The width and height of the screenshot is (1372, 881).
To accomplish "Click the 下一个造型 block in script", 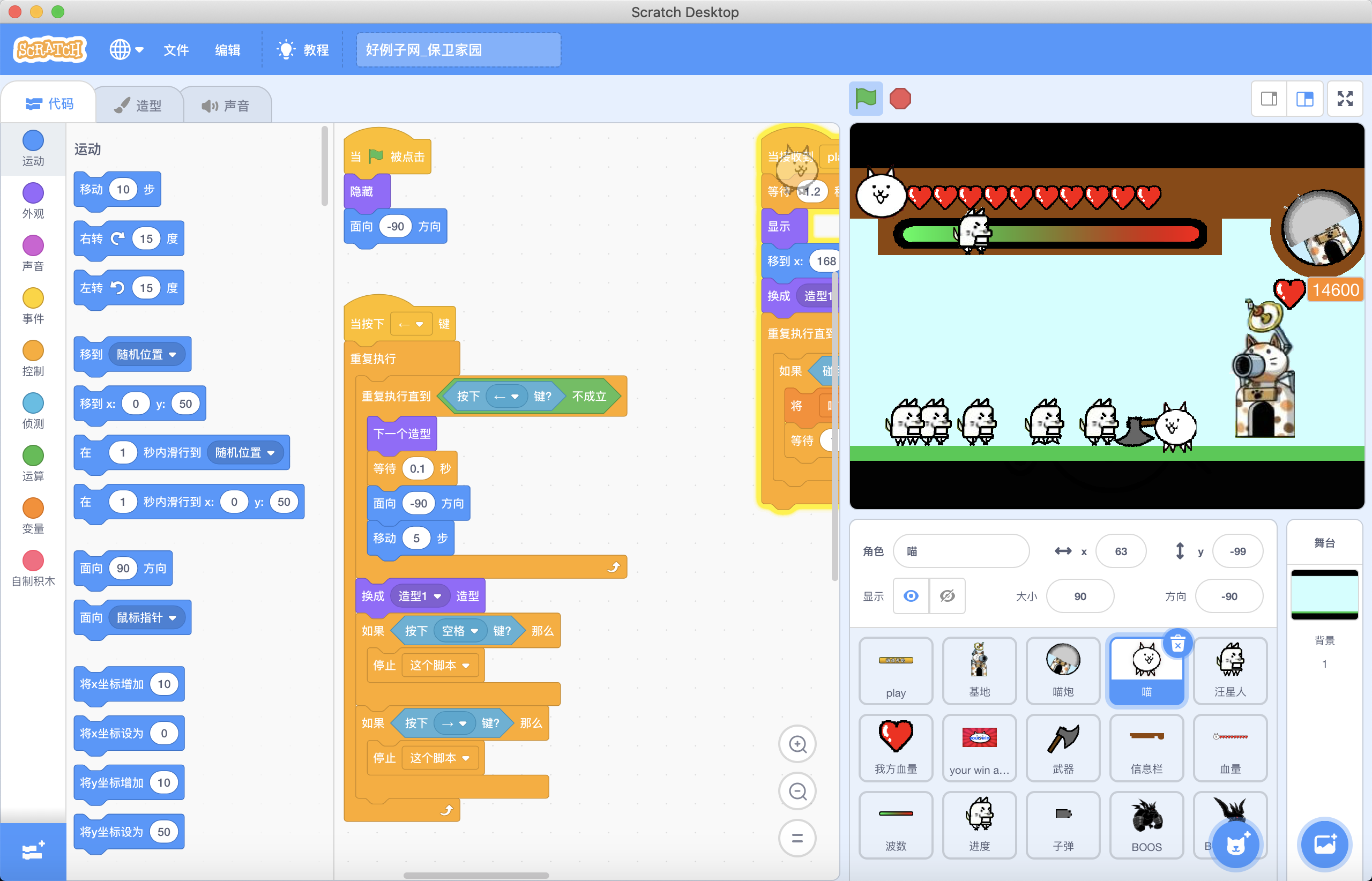I will 401,434.
